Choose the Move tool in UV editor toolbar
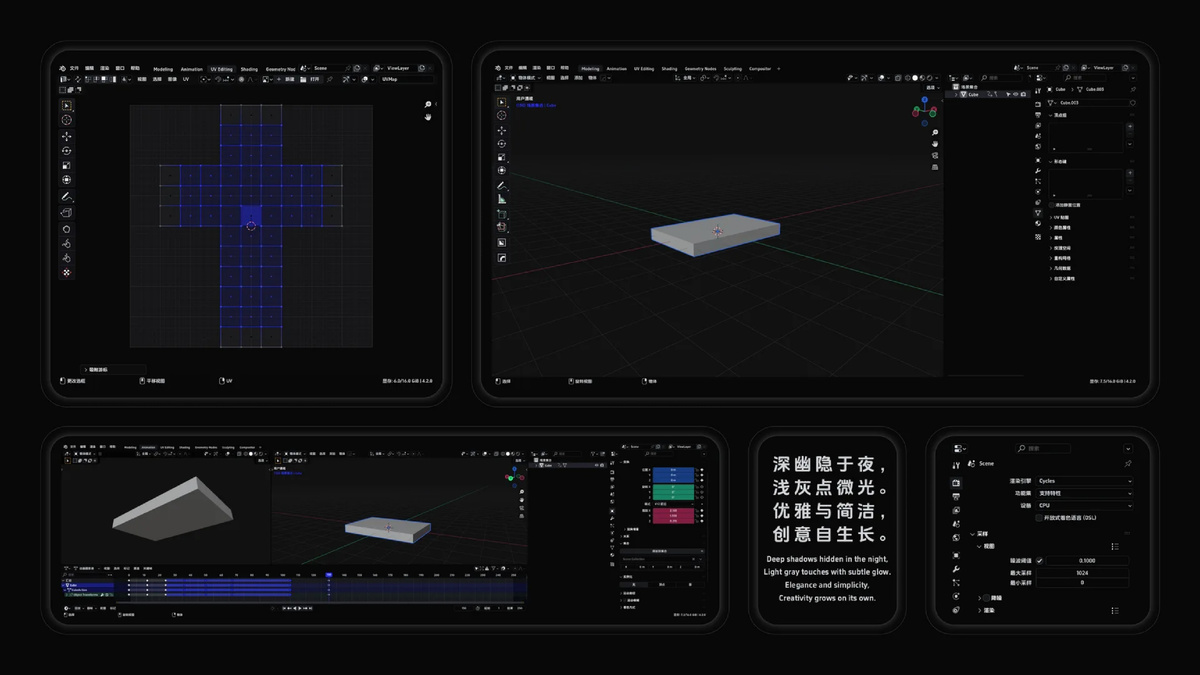1200x675 pixels. (67, 137)
